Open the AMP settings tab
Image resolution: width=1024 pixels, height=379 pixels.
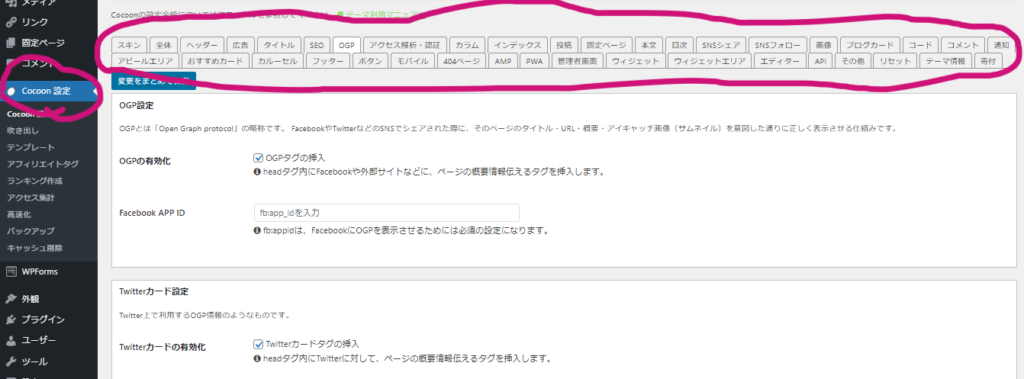point(503,61)
